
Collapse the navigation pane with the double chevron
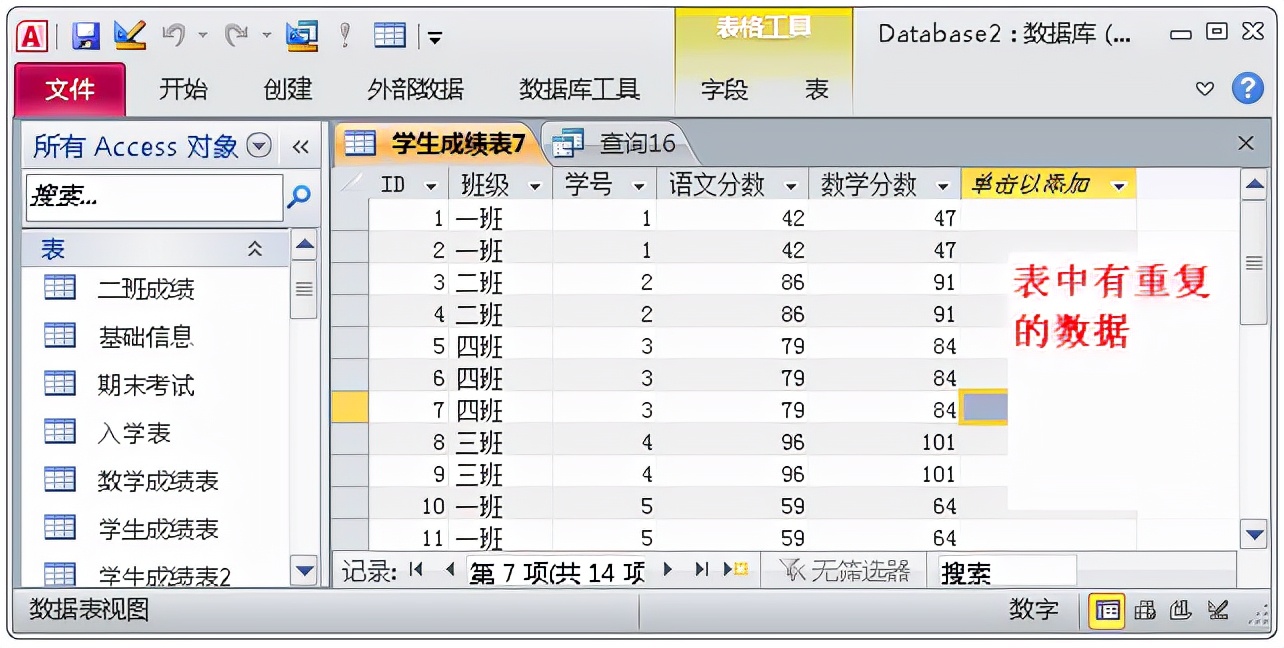300,146
